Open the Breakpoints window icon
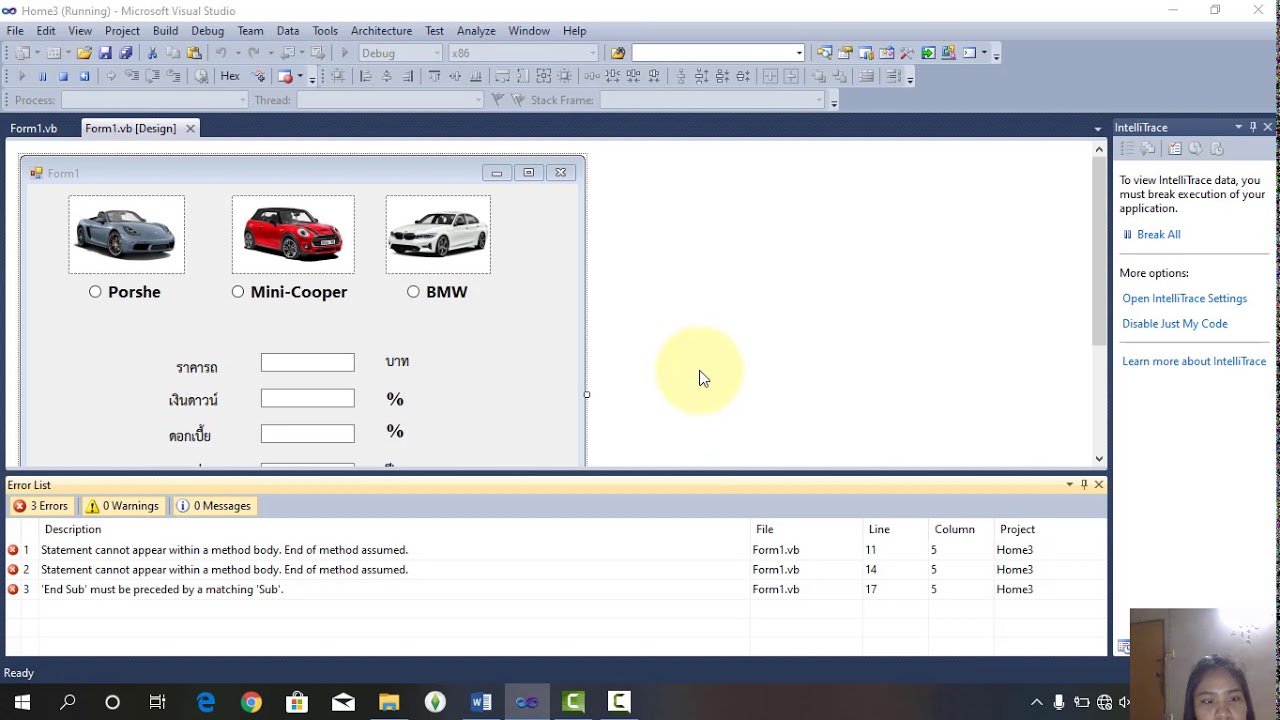 coord(285,77)
